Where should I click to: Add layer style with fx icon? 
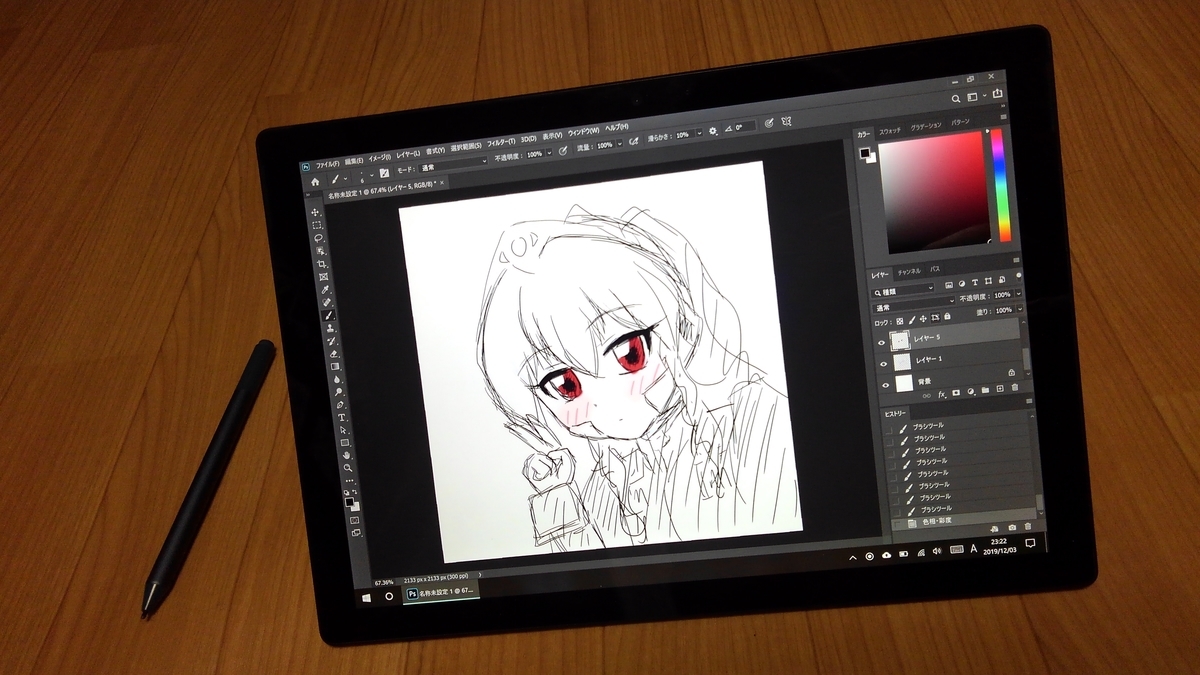[941, 395]
